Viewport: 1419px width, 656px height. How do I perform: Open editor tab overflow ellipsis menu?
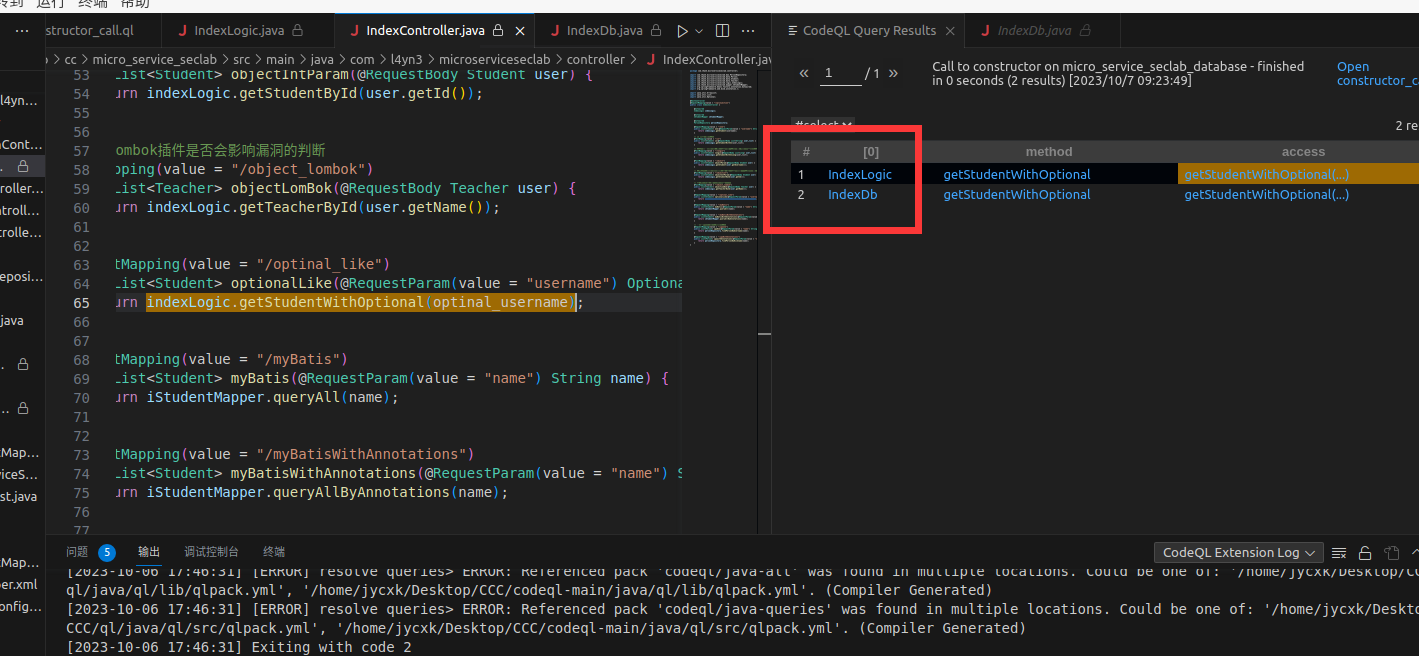(749, 31)
